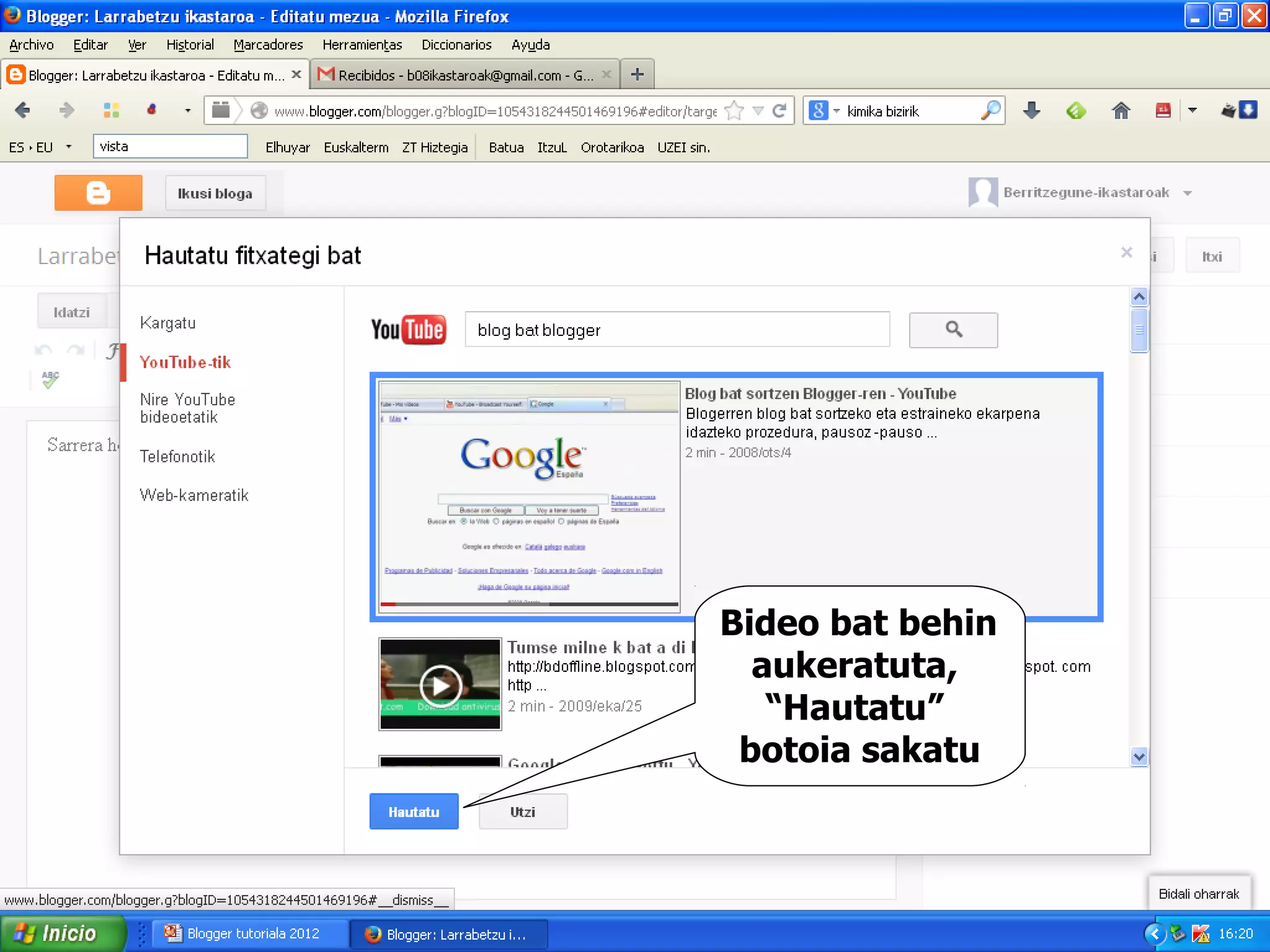Expand the Berritzegune-ikastaroak account menu

tap(1188, 193)
